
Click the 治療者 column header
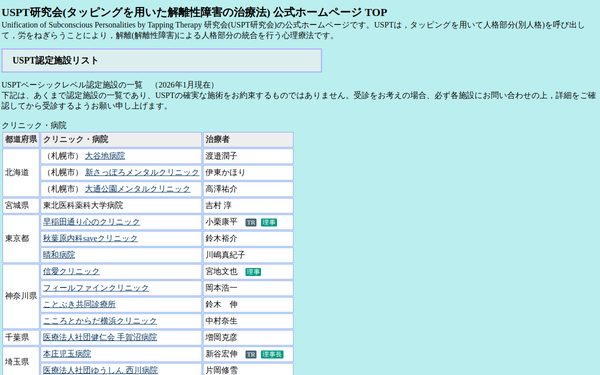click(248, 140)
